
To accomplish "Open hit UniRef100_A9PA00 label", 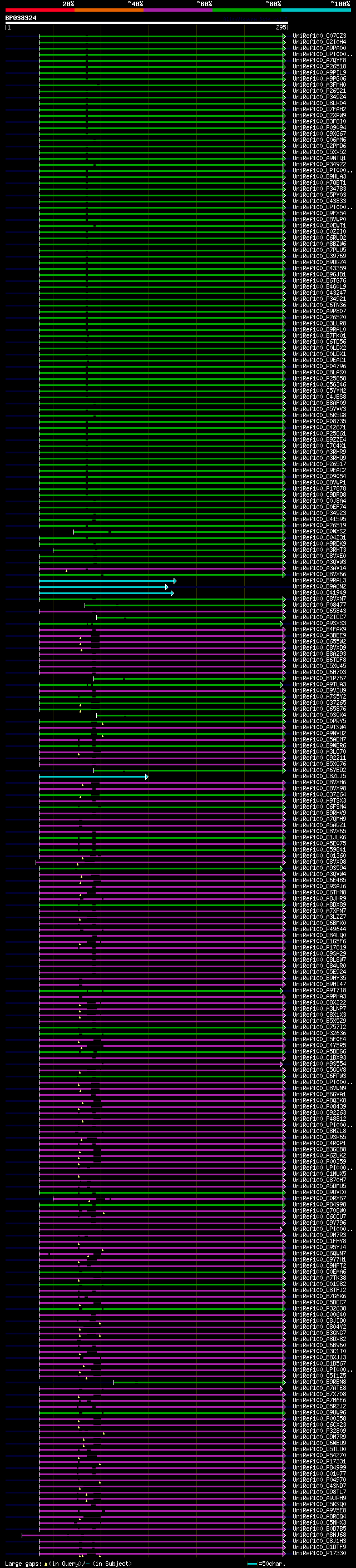I will click(319, 48).
